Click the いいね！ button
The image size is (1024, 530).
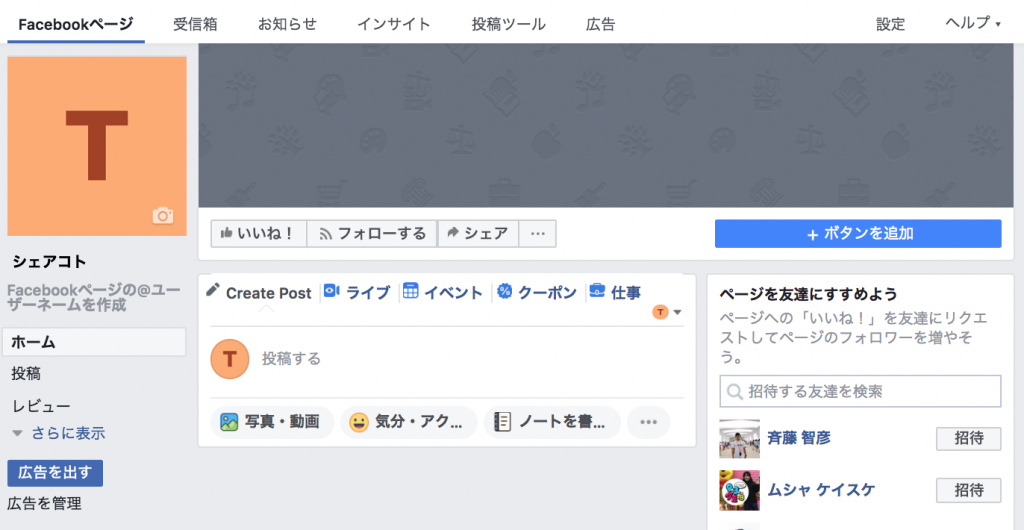tap(259, 234)
